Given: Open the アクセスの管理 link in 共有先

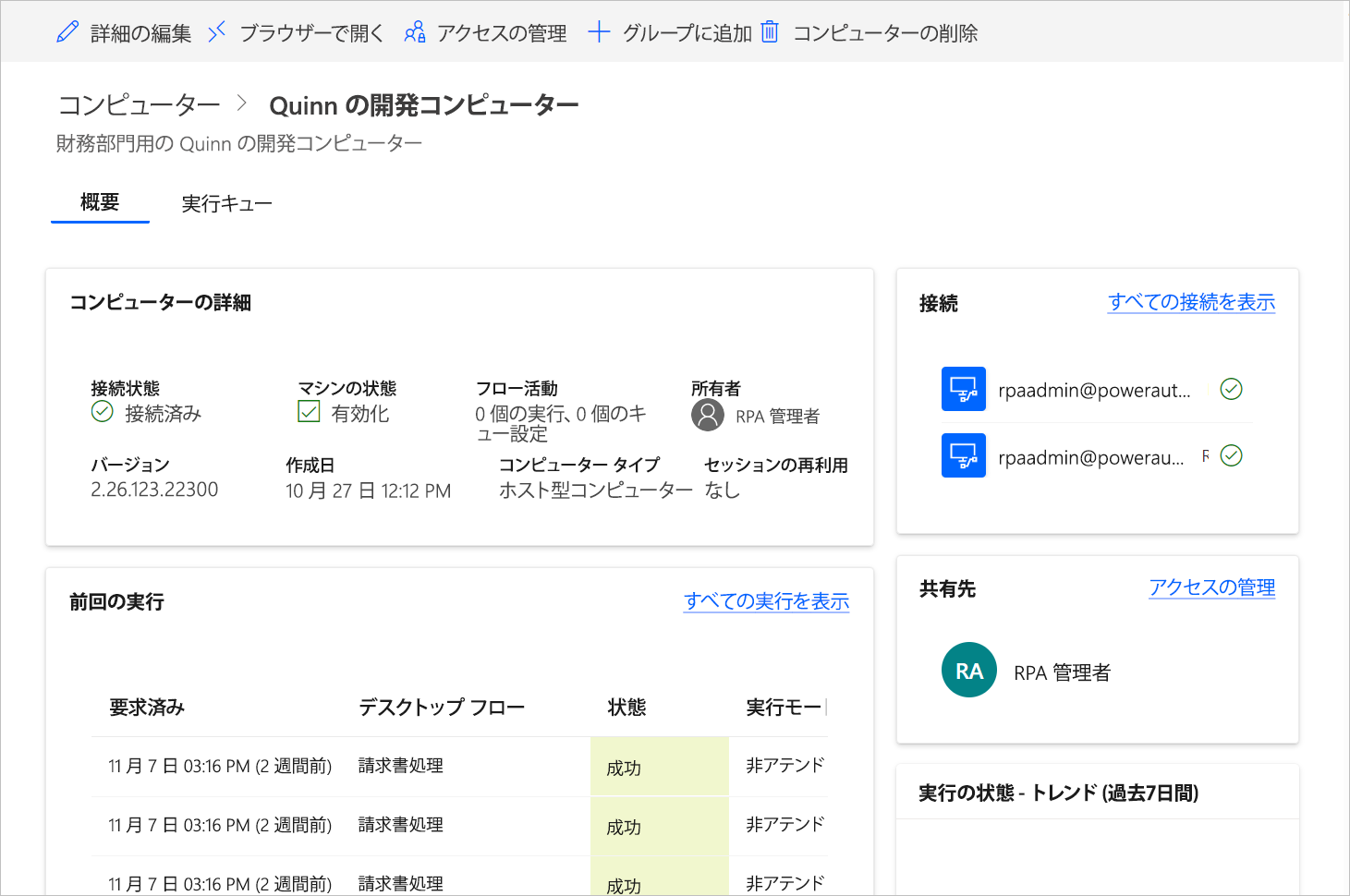Looking at the screenshot, I should (1211, 587).
